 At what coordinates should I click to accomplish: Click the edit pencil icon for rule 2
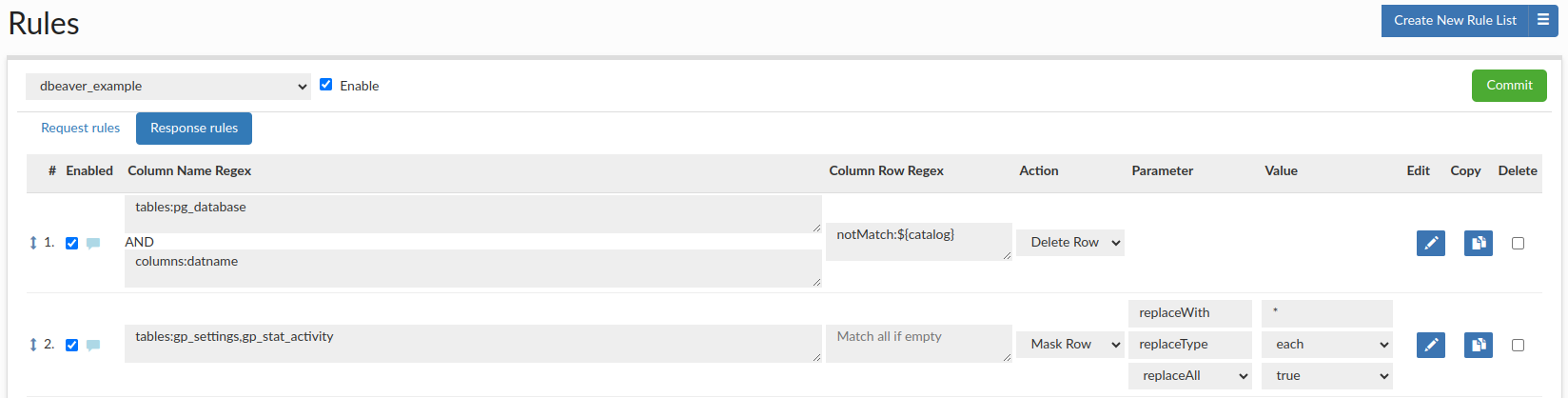coord(1430,345)
